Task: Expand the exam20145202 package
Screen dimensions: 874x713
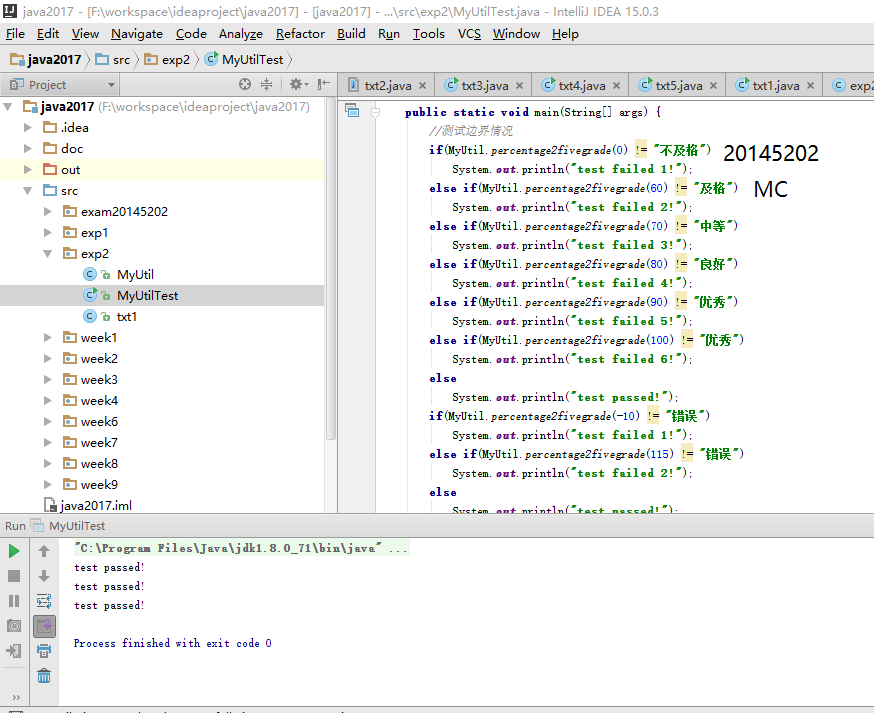Action: click(47, 211)
